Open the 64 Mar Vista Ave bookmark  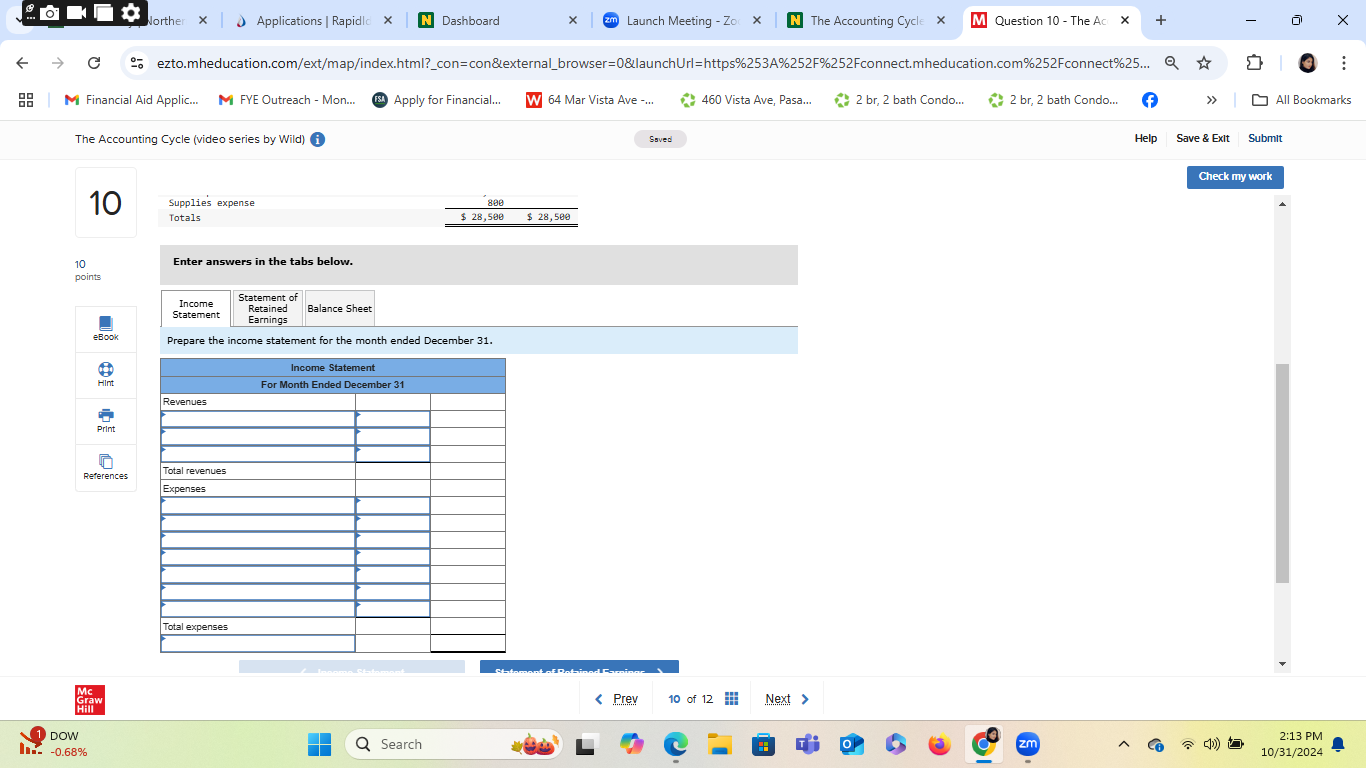[x=590, y=100]
